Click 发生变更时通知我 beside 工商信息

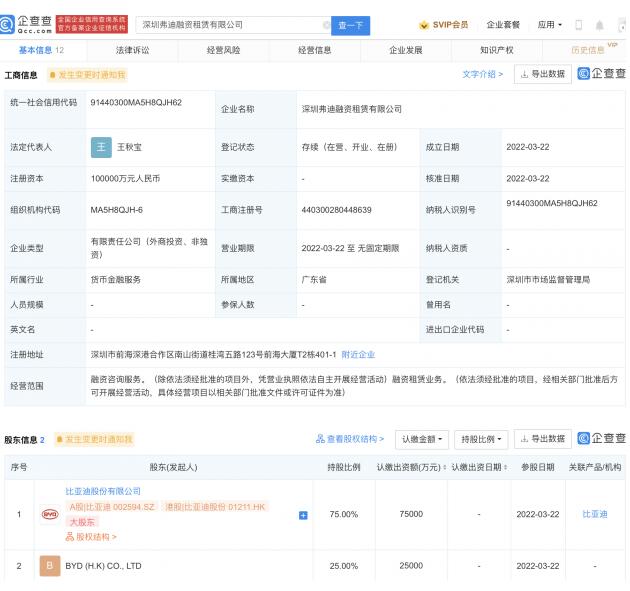[x=88, y=75]
